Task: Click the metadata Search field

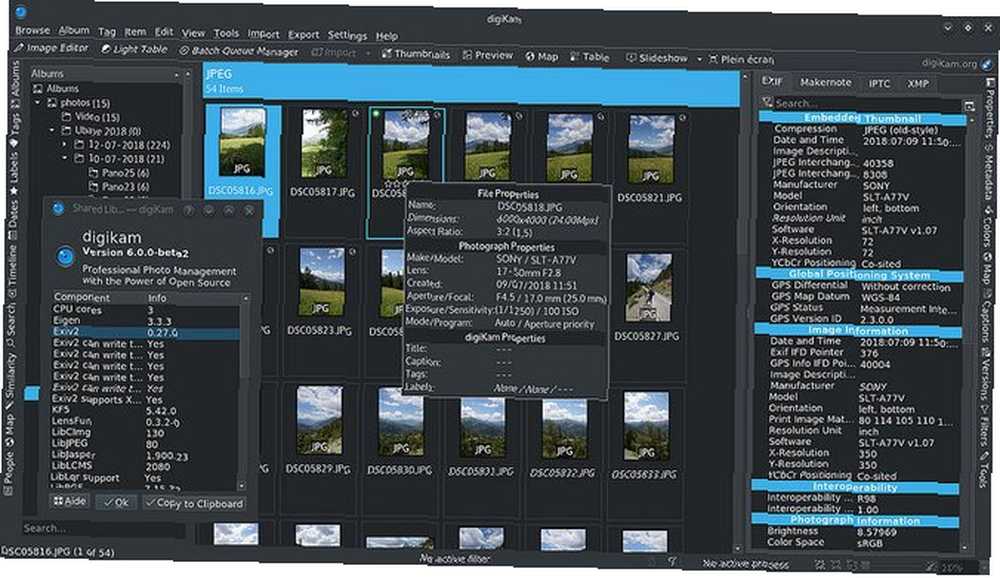Action: point(866,103)
